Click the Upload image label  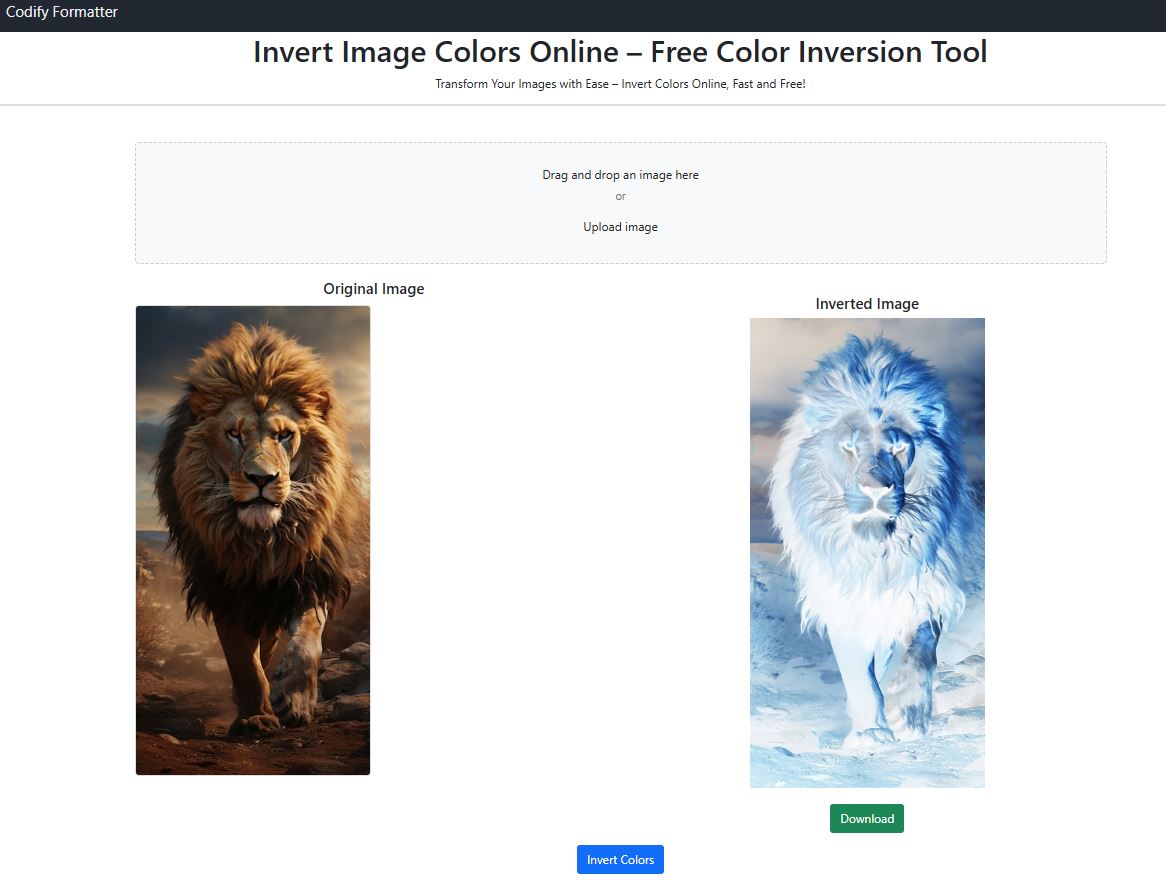(620, 227)
